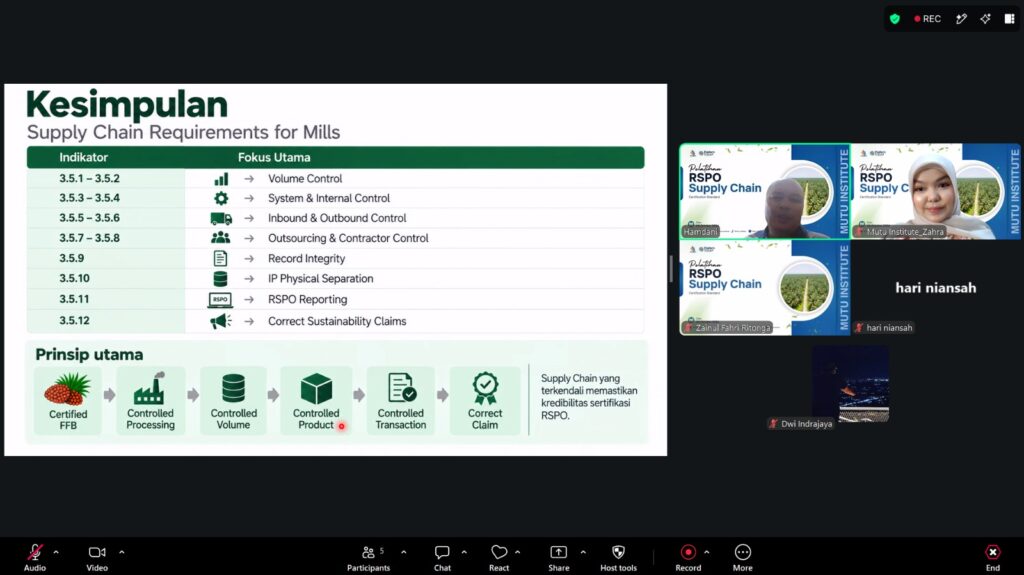This screenshot has height=575, width=1024.
Task: Toggle the Video camera icon
Action: click(97, 552)
